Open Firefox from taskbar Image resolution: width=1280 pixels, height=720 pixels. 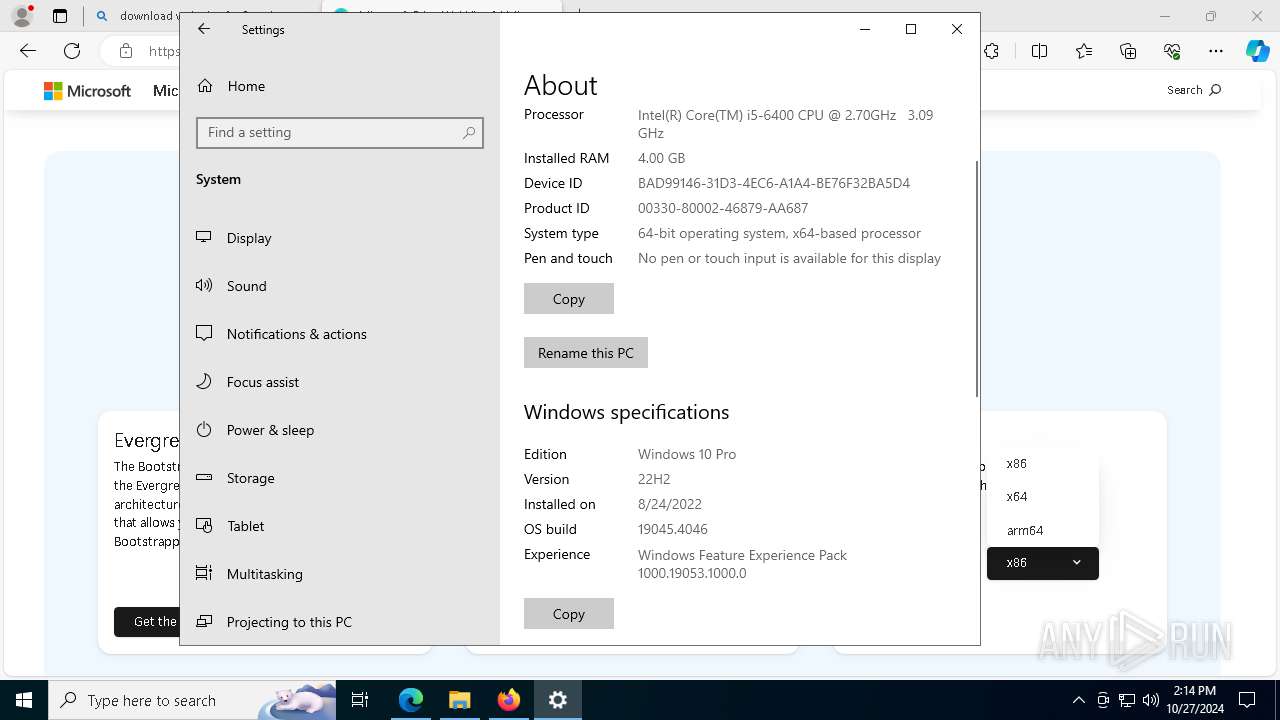tap(509, 700)
